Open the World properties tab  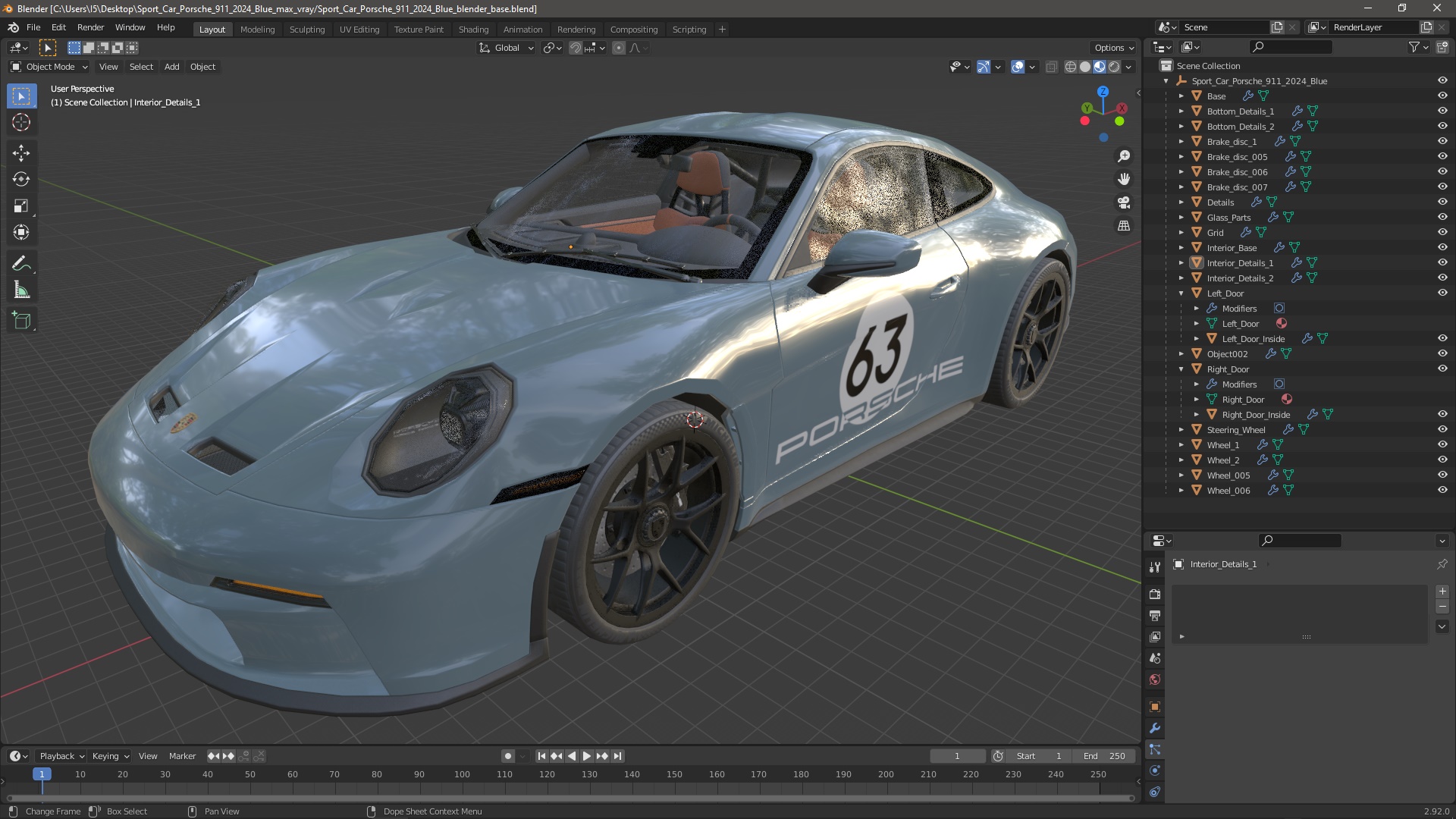(x=1155, y=679)
